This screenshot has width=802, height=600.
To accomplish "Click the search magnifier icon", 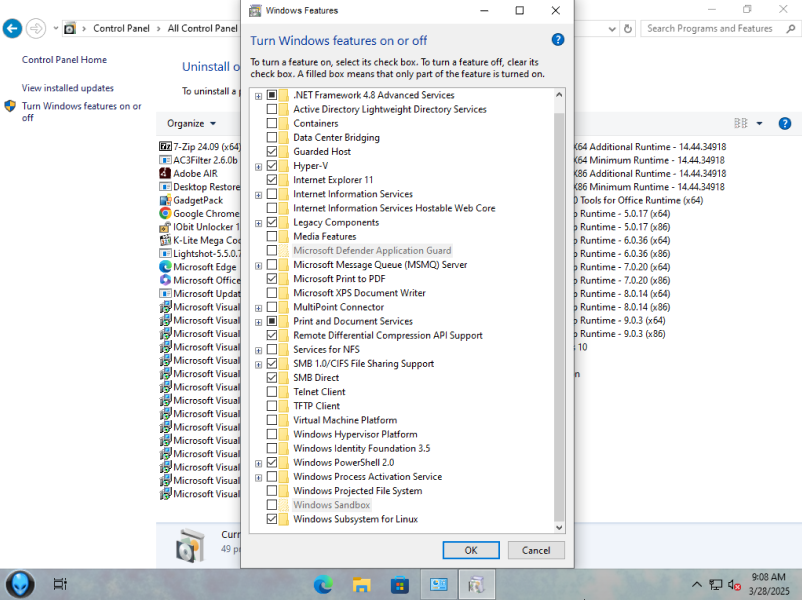I will tap(790, 29).
